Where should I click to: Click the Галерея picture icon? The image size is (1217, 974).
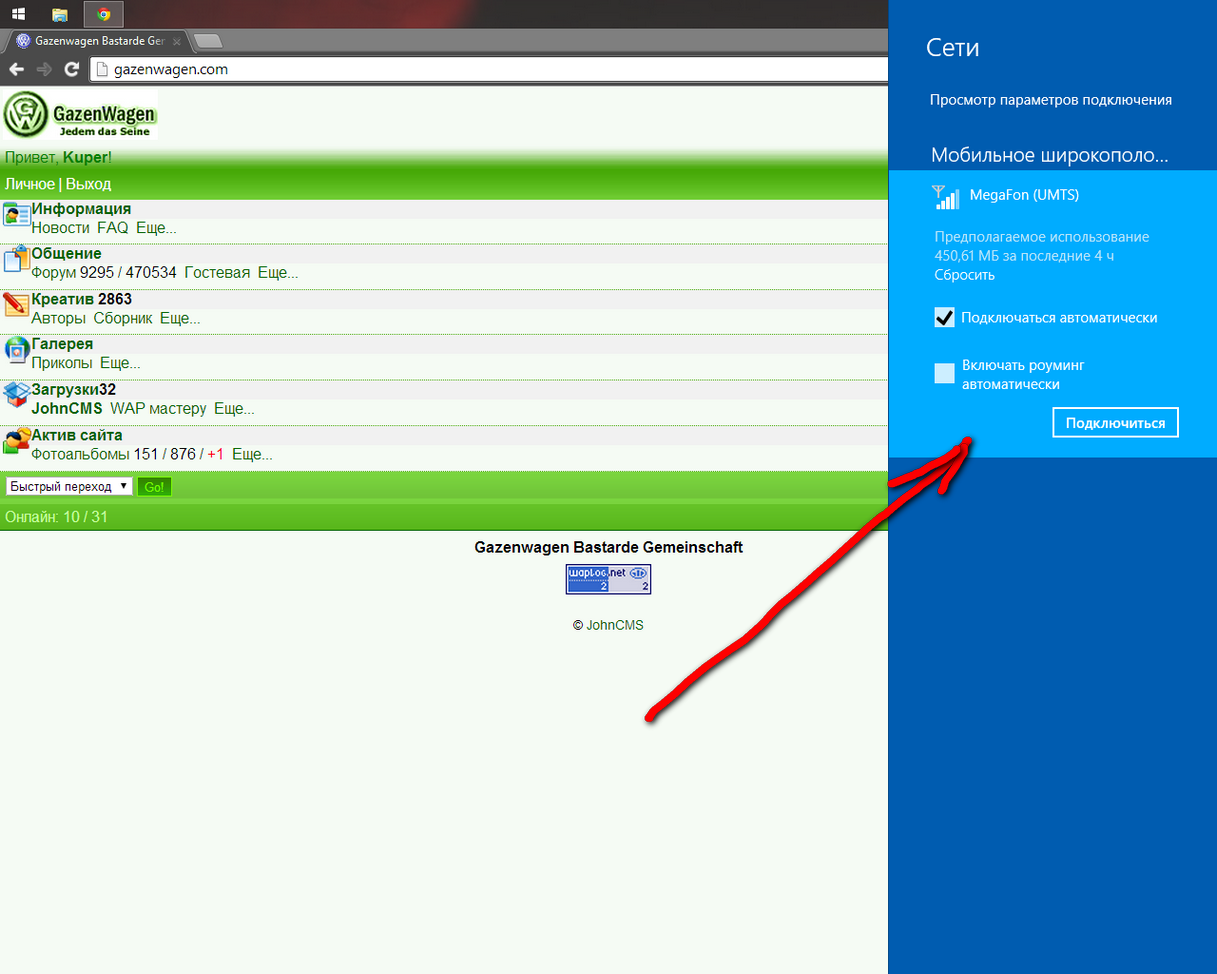[16, 350]
